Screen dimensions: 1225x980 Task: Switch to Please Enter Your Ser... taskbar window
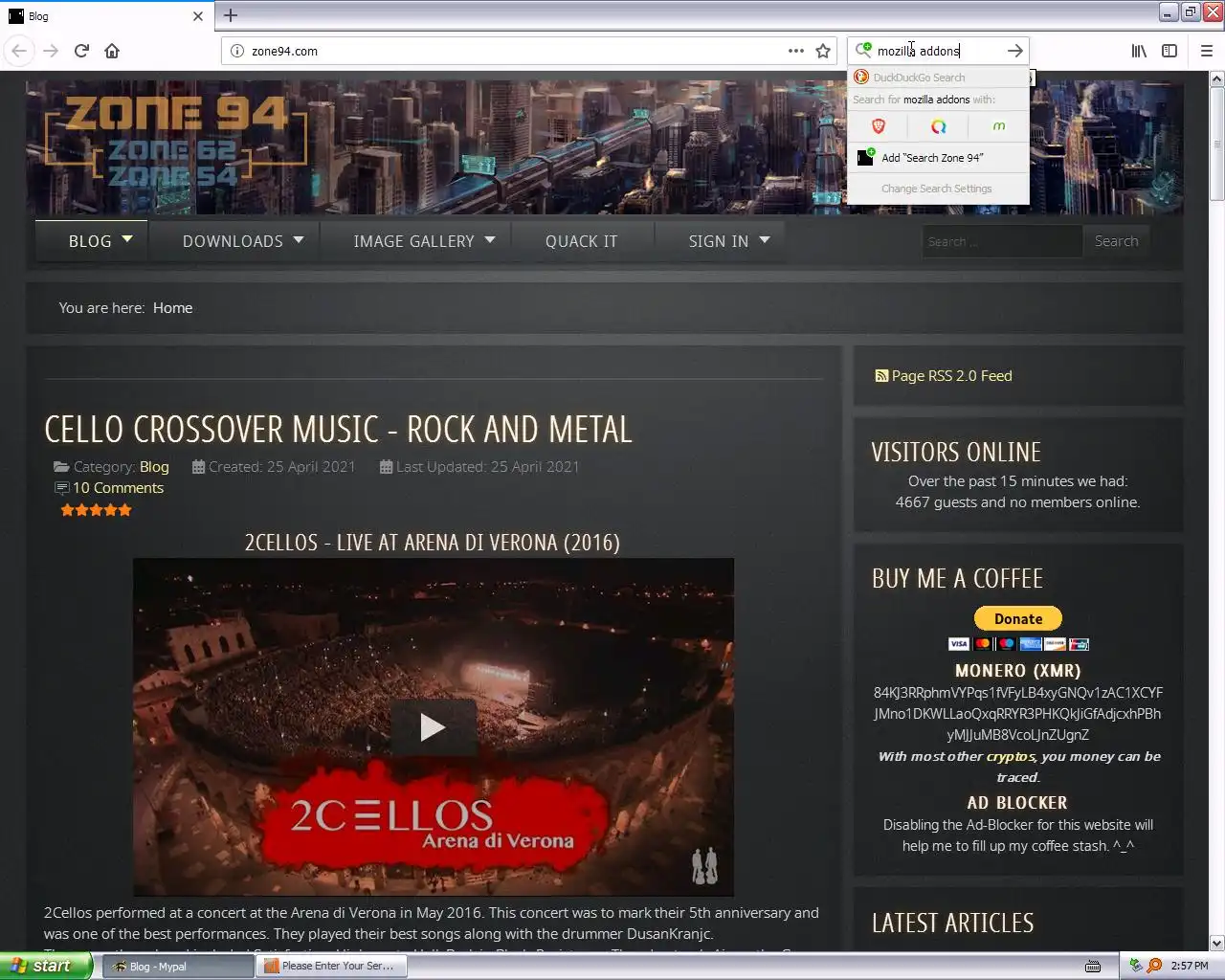[x=330, y=967]
